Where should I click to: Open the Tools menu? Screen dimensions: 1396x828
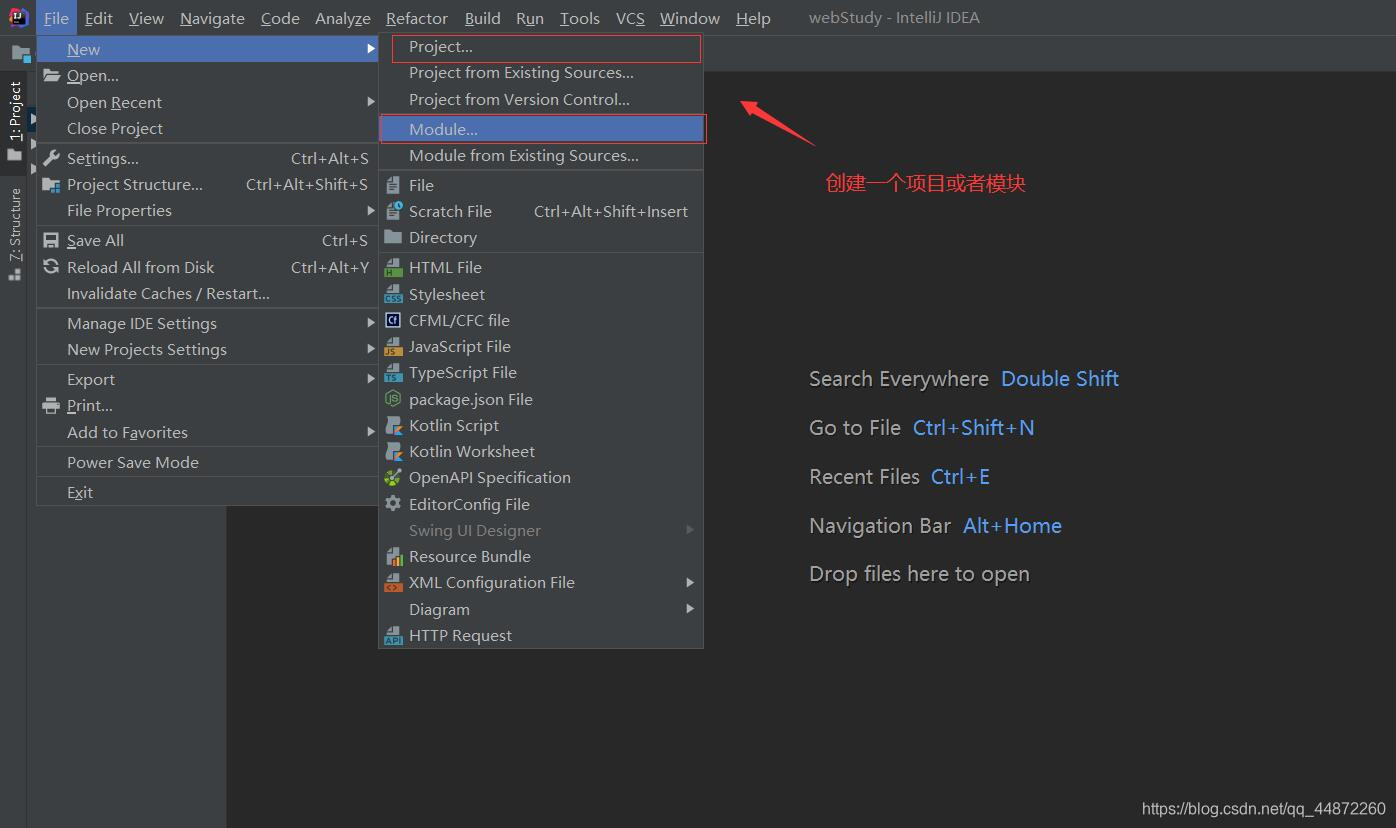[580, 18]
